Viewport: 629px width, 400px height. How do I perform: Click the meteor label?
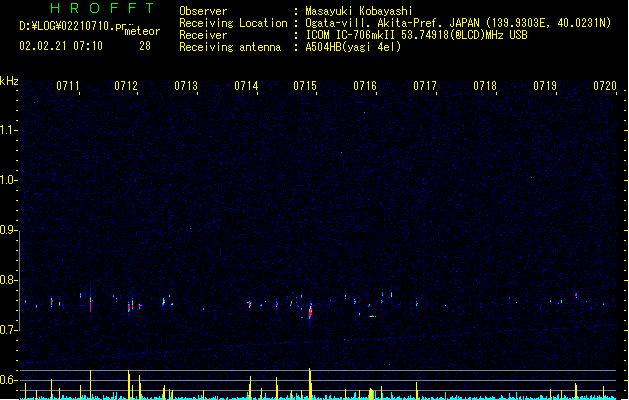142,31
